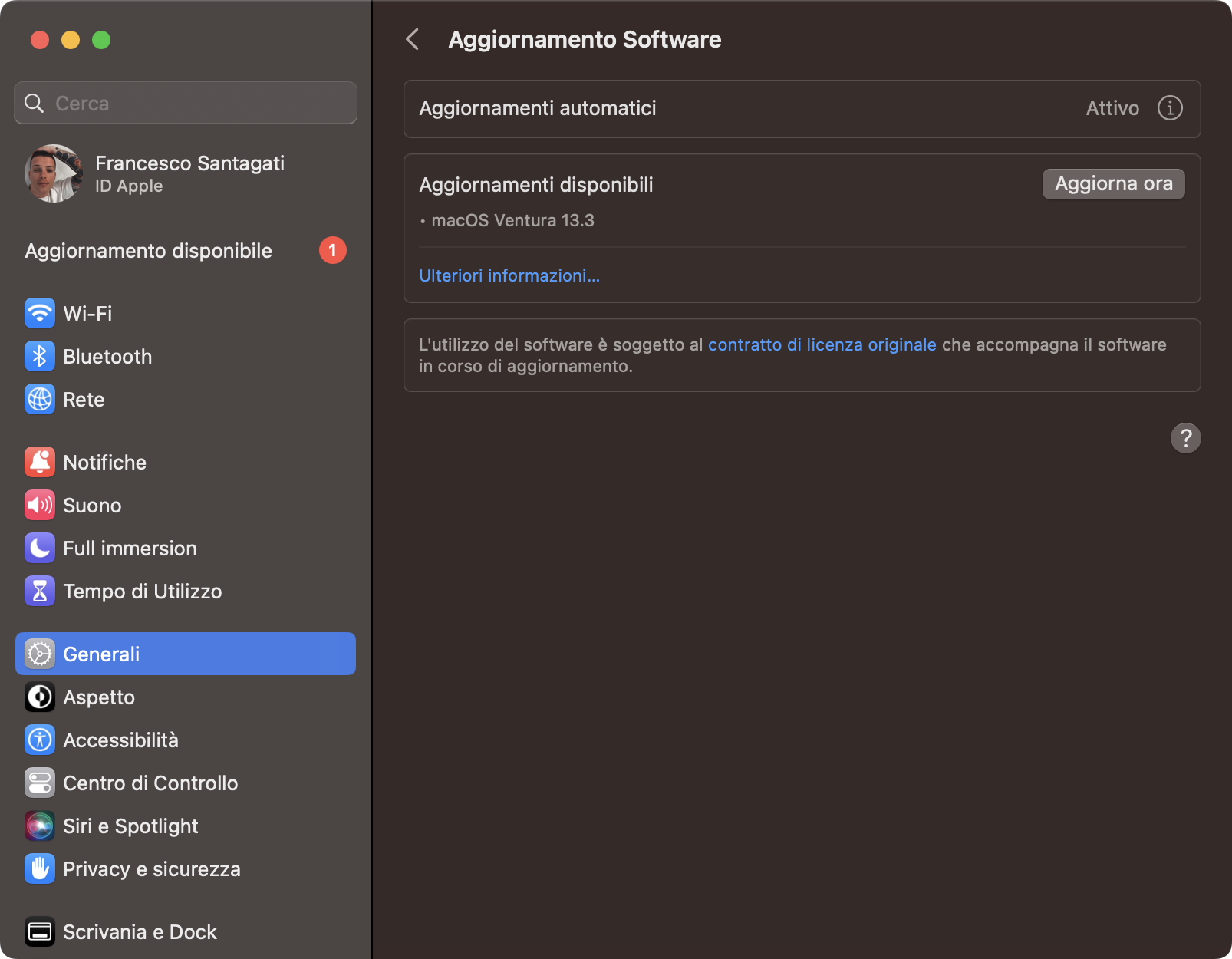Open Wi-Fi settings icon in sidebar
1232x959 pixels.
pos(40,313)
